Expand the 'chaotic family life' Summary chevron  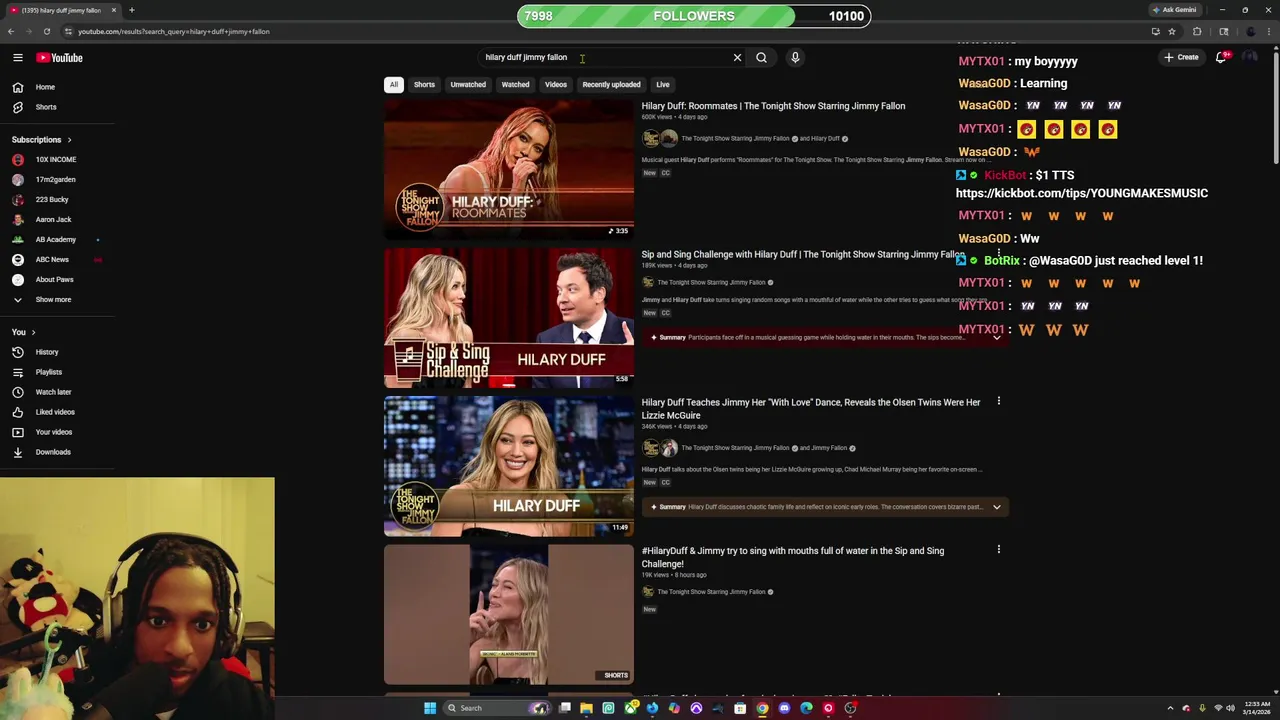[997, 507]
